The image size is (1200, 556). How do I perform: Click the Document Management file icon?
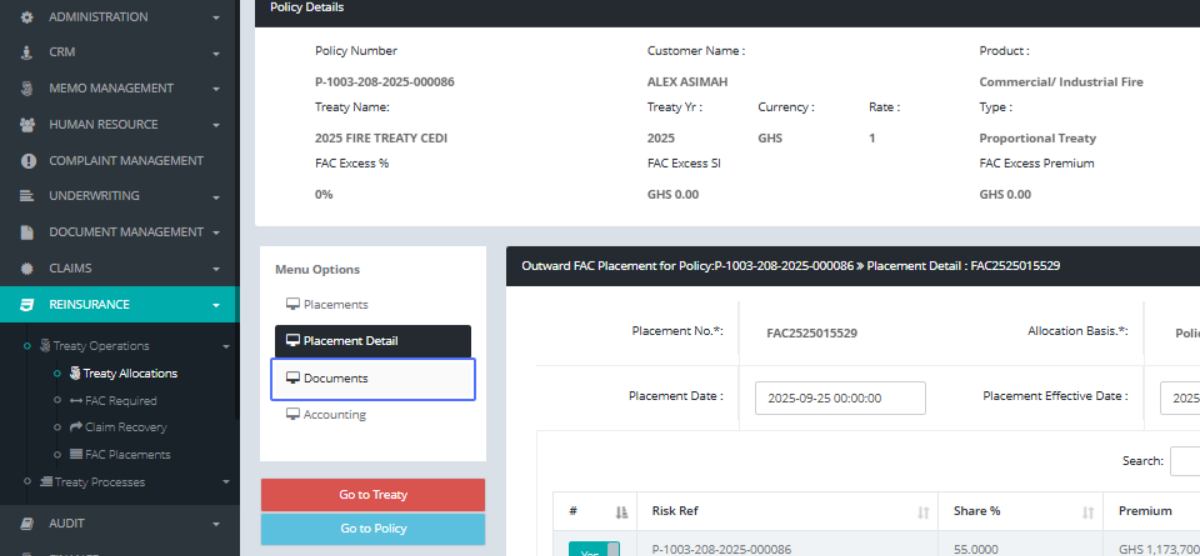[x=27, y=232]
